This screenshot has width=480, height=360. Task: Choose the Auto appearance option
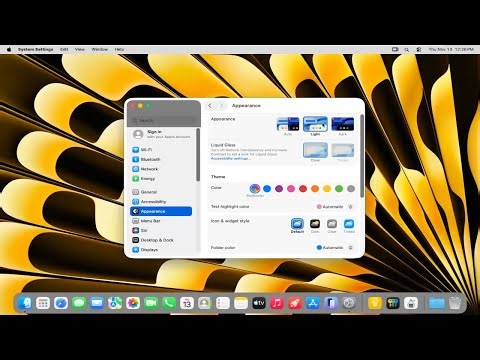coord(288,126)
